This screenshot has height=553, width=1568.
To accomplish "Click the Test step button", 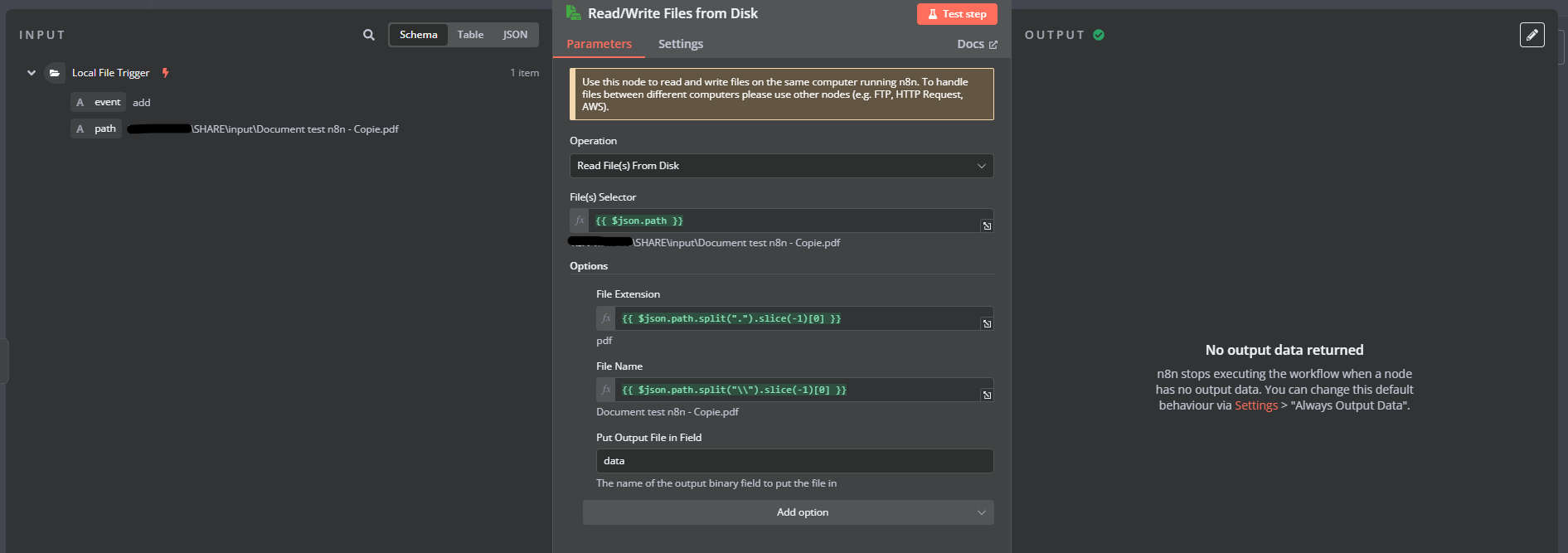I will click(957, 14).
